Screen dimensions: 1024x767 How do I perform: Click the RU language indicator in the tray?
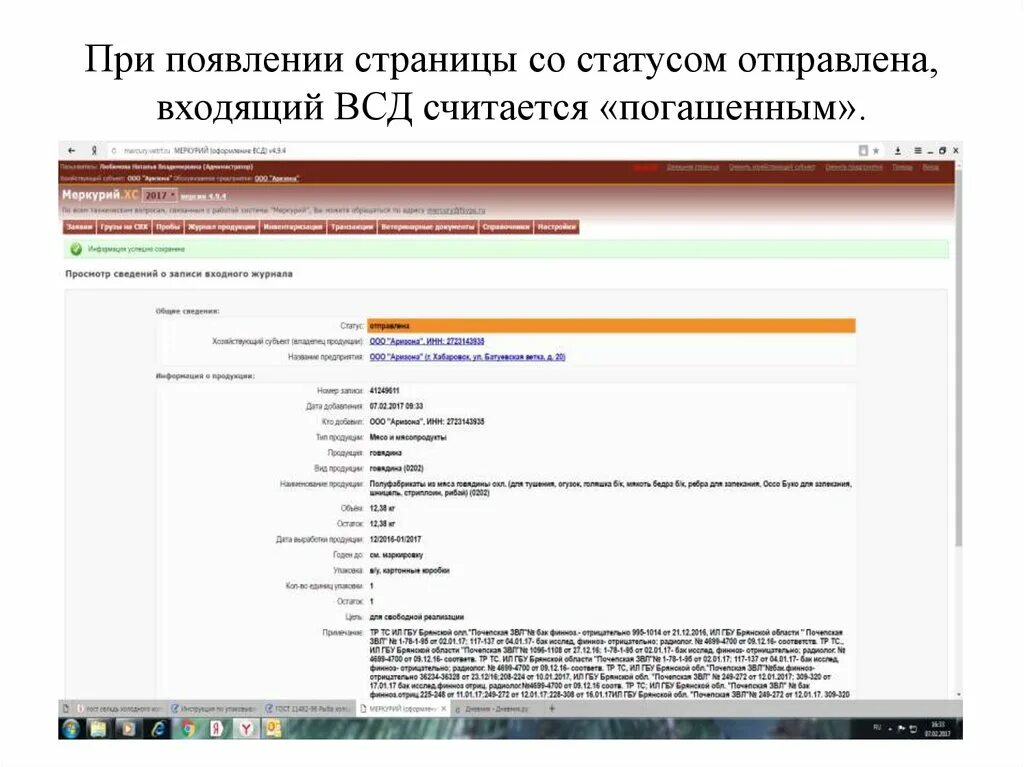coord(877,727)
